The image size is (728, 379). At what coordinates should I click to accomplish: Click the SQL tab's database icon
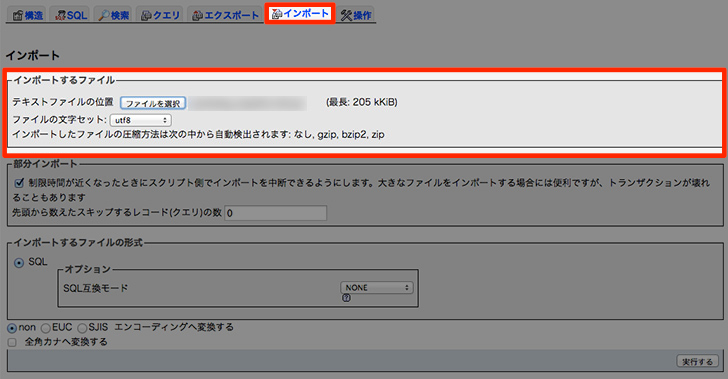(60, 15)
